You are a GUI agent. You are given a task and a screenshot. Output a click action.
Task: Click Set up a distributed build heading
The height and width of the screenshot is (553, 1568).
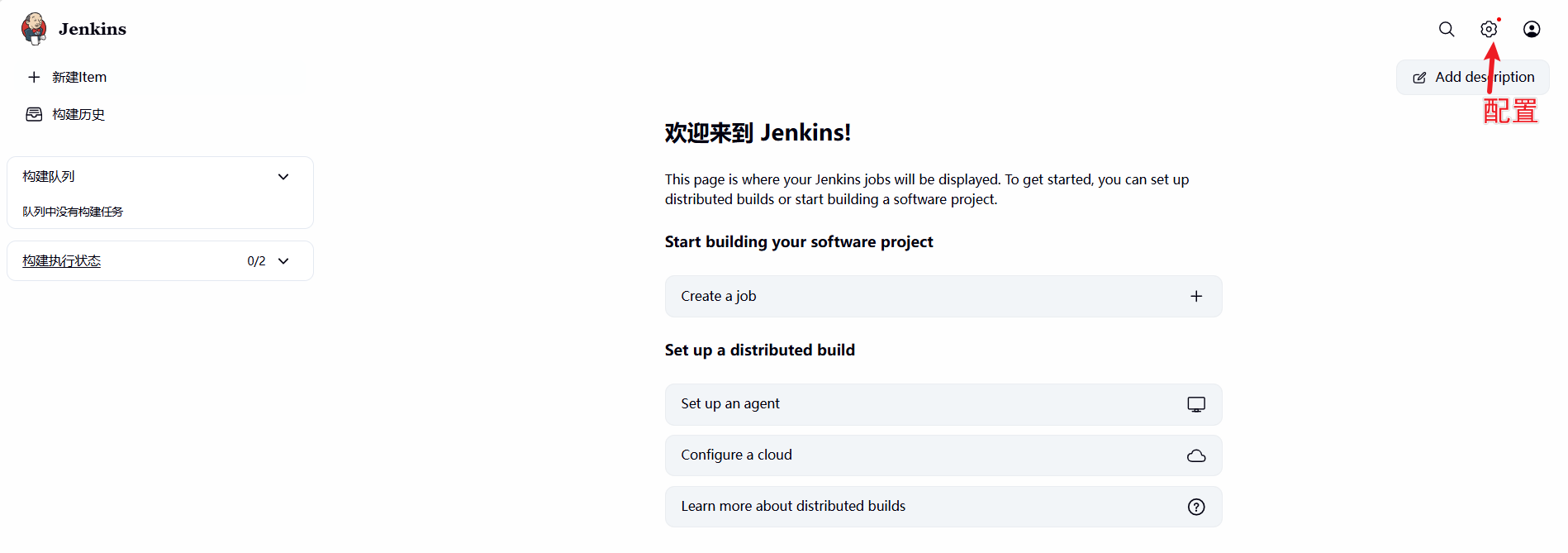(x=760, y=350)
